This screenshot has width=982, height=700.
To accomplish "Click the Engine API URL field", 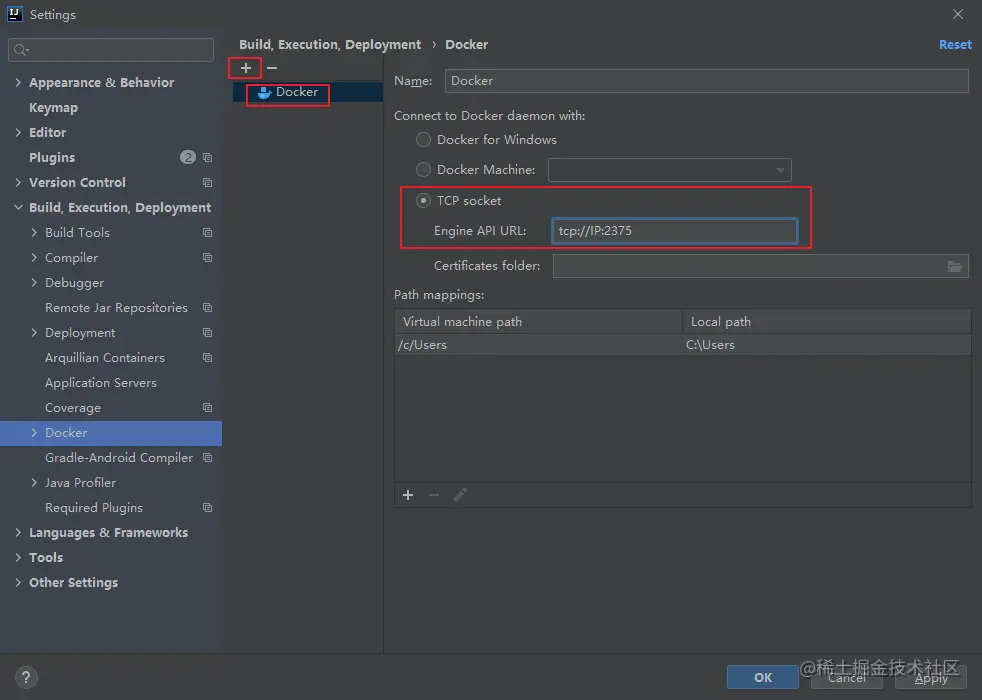I will click(x=674, y=231).
